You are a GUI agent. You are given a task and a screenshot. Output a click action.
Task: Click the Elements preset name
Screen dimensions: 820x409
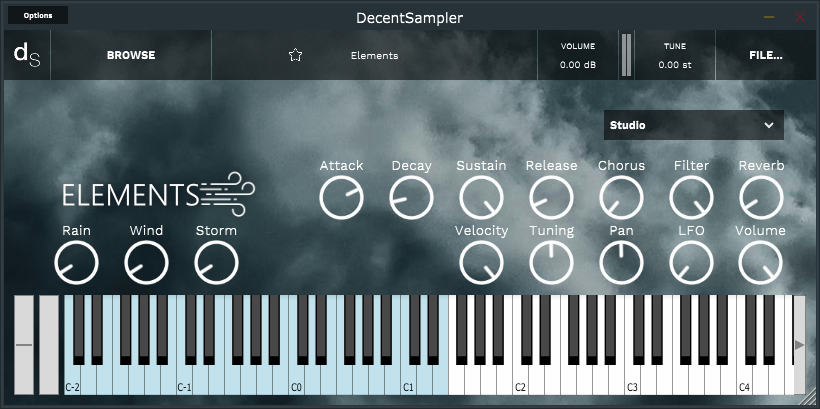(374, 55)
